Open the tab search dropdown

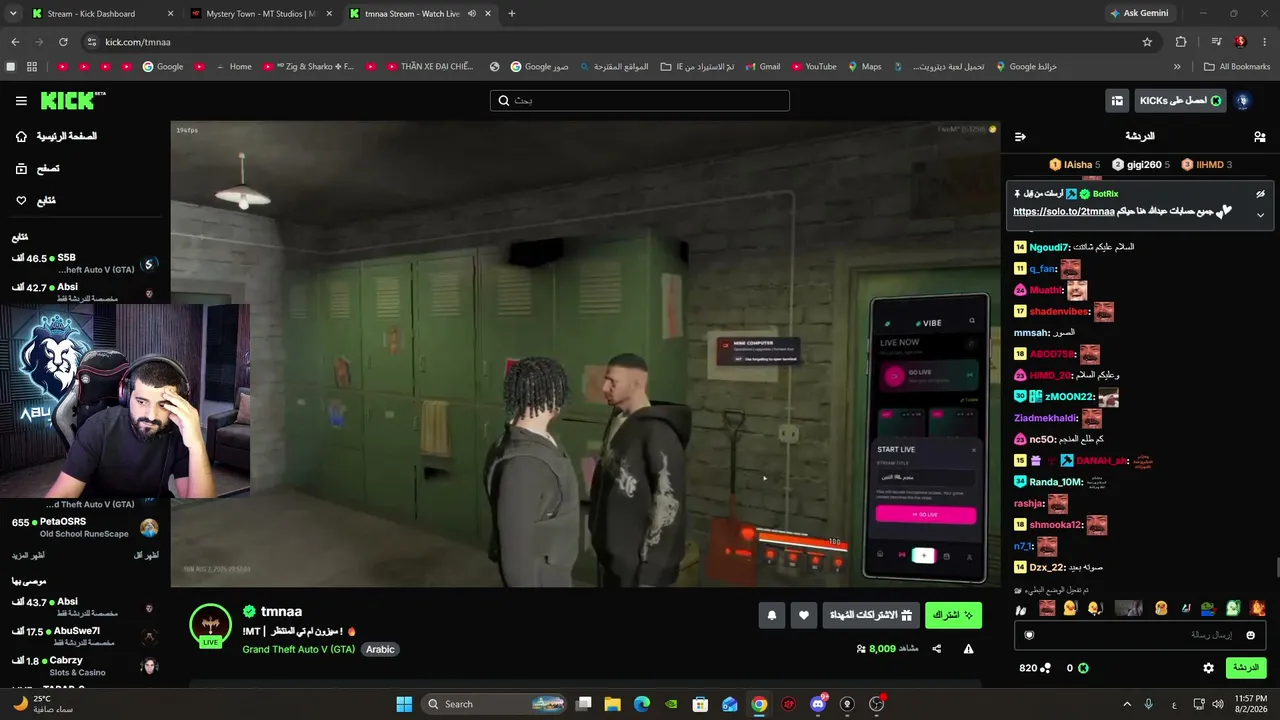(x=13, y=14)
